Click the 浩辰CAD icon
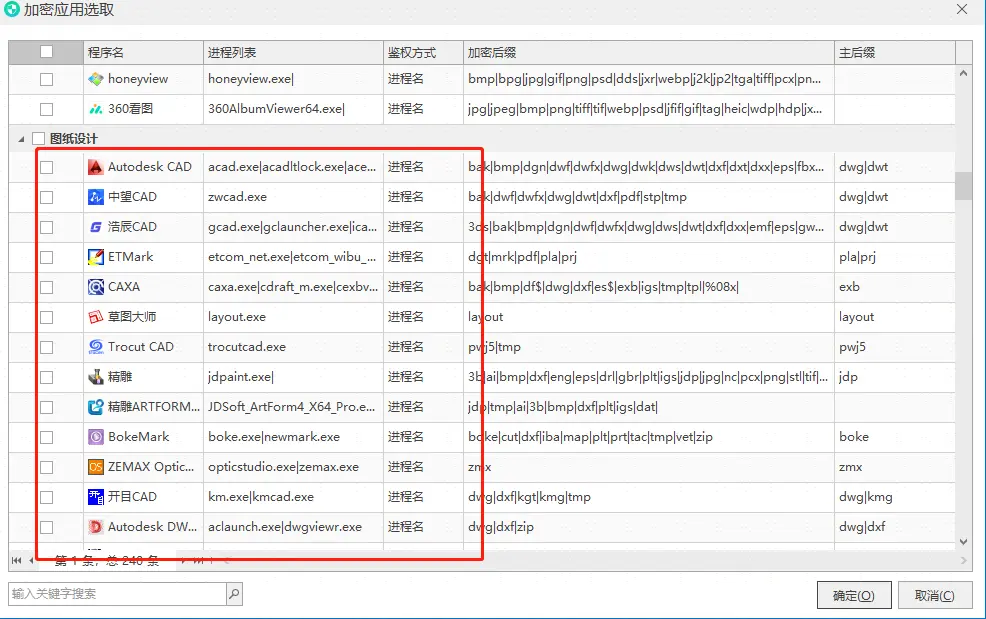 (x=96, y=227)
